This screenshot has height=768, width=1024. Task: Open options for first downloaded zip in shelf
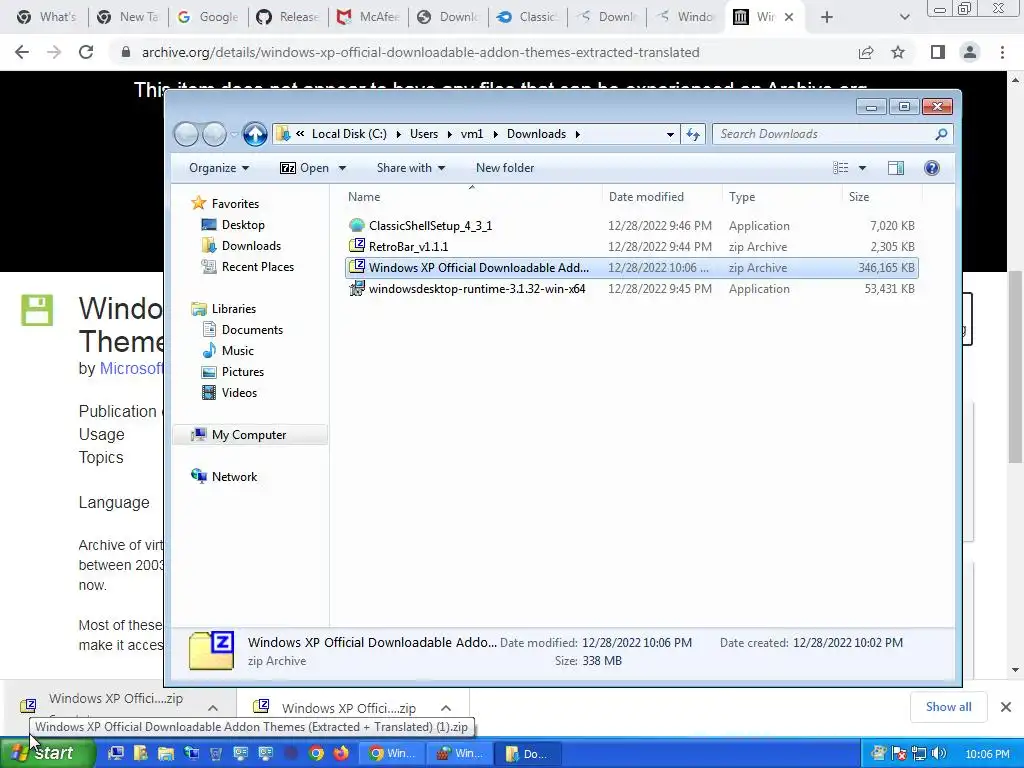(213, 708)
